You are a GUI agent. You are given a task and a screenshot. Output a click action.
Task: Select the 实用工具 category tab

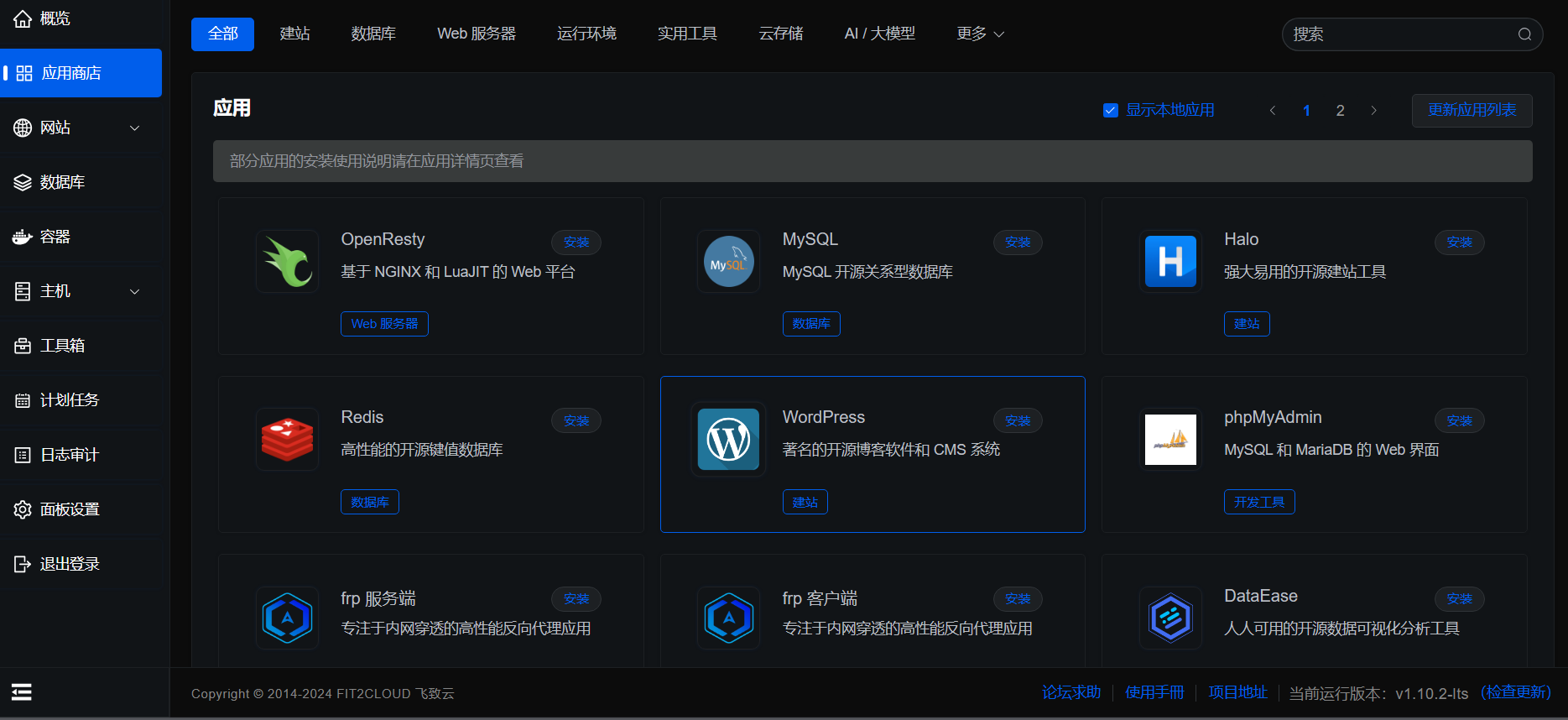tap(687, 34)
